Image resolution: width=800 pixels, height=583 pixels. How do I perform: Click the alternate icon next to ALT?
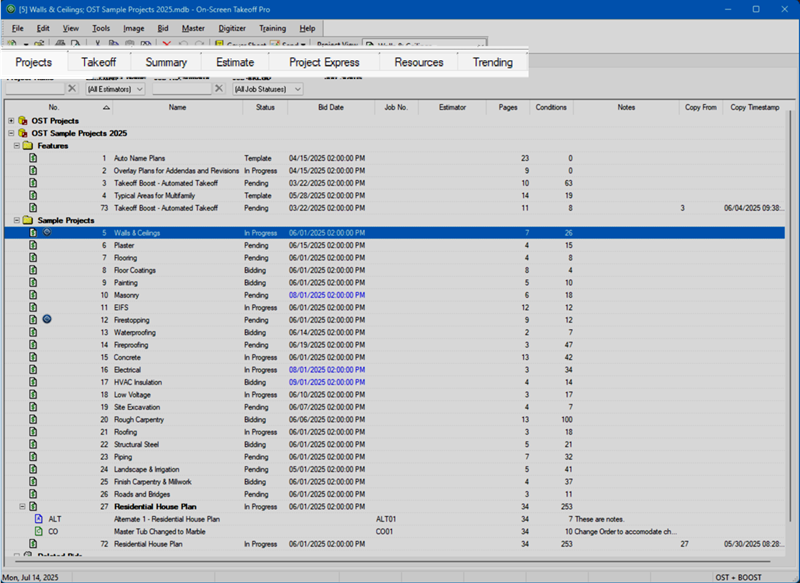pyautogui.click(x=39, y=519)
